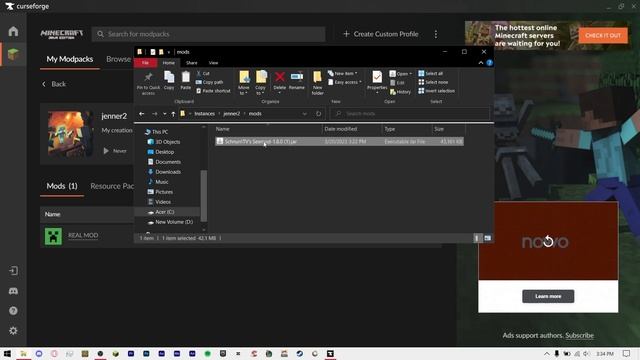Viewport: 640px width, 360px height.
Task: Click the CurseForge login icon in sidebar
Action: tap(13, 271)
